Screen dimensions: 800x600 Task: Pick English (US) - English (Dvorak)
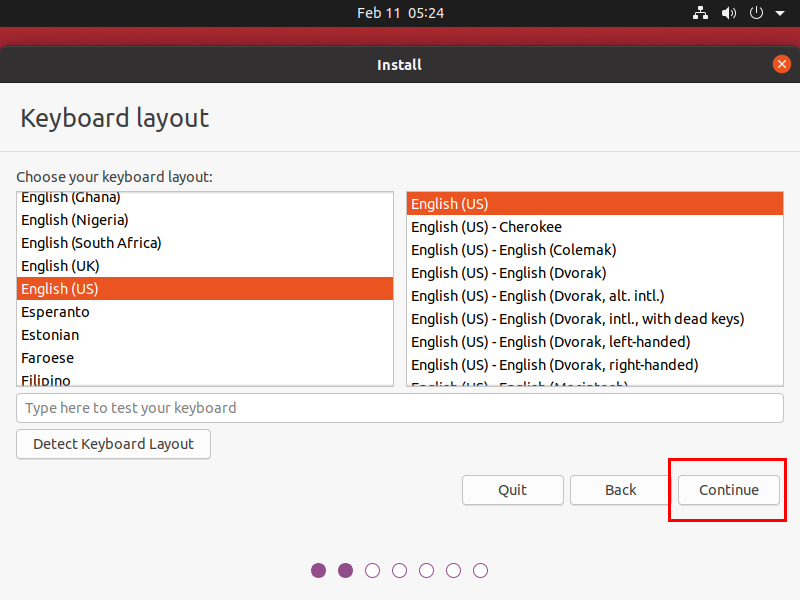594,272
